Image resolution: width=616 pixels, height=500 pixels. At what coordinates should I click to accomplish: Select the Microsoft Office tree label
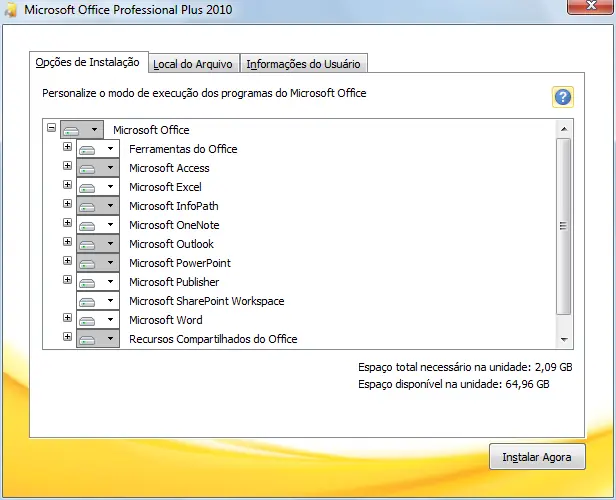151,130
